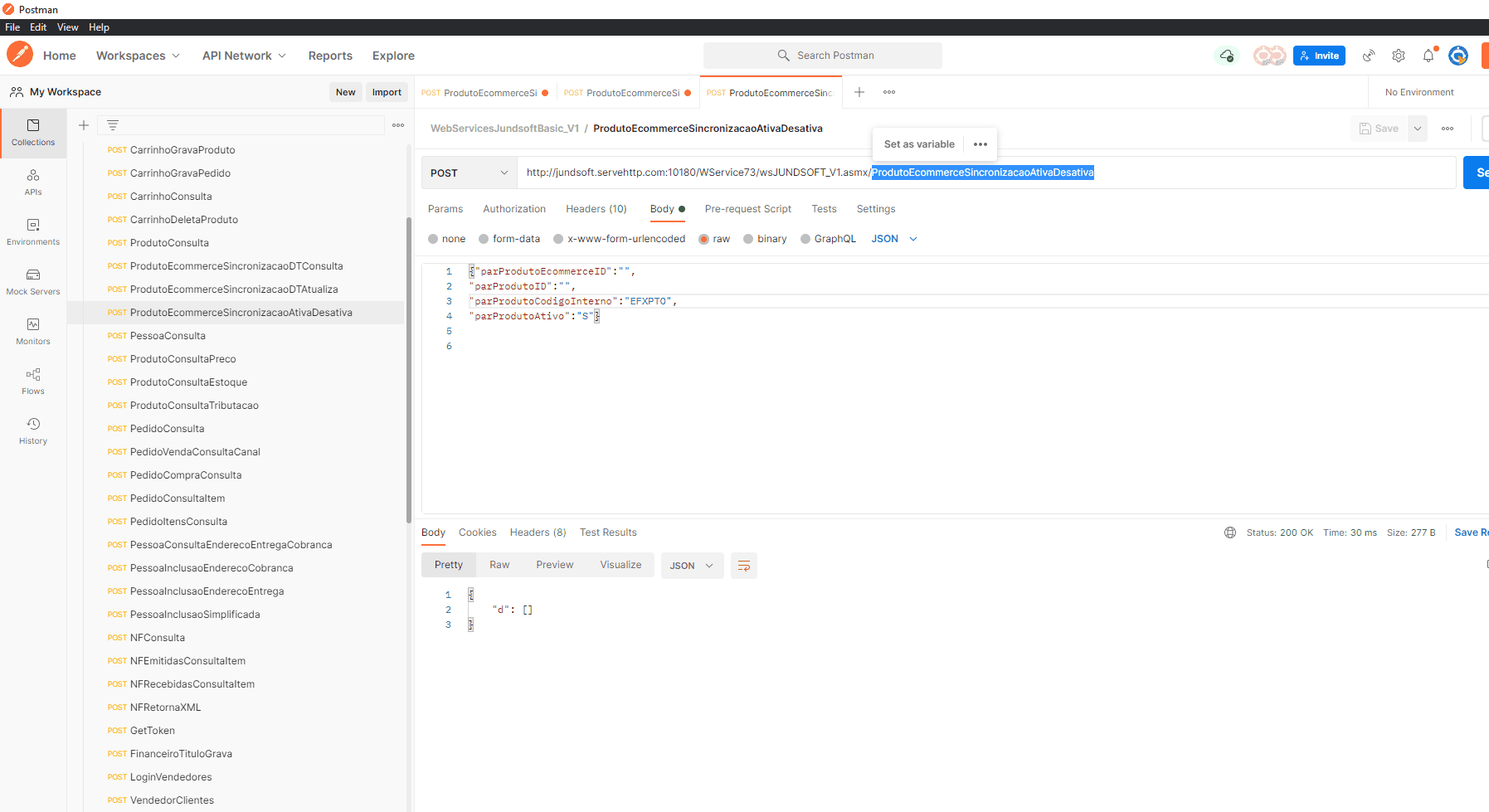Open the Explore page
Screen dimensions: 1489x812
[393, 56]
